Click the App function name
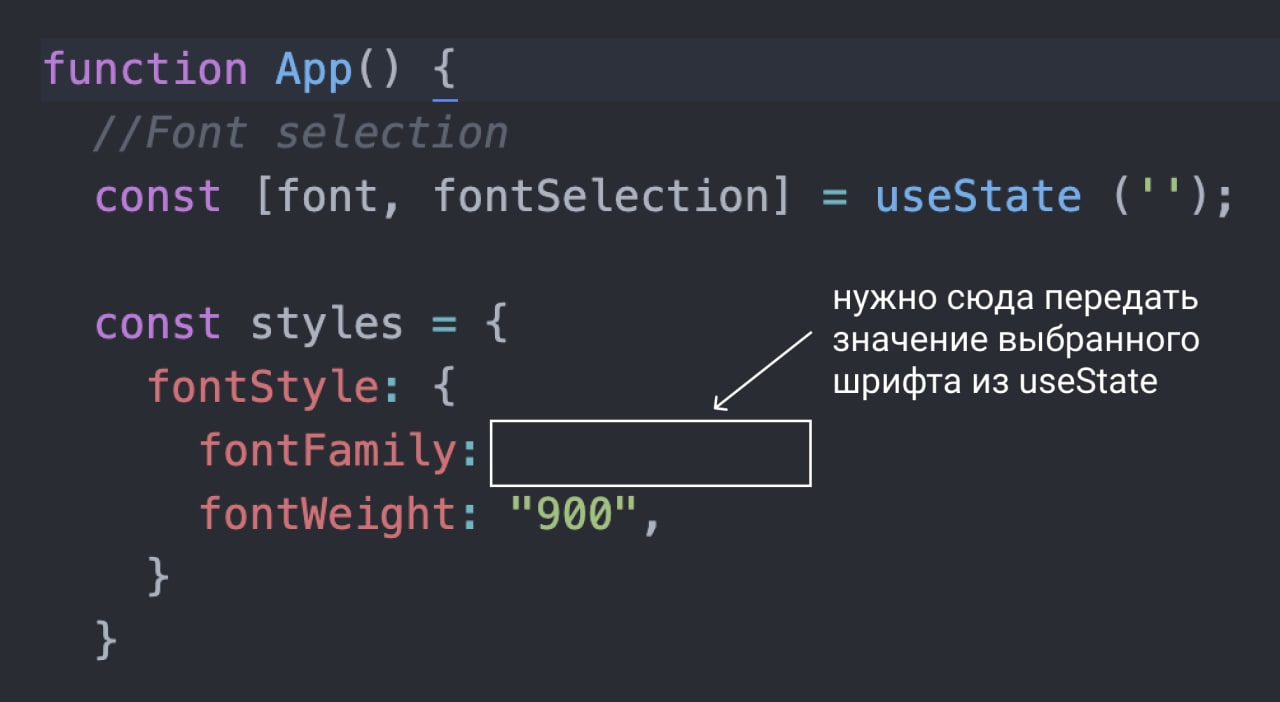Screen dimensions: 1280x702 [313, 70]
